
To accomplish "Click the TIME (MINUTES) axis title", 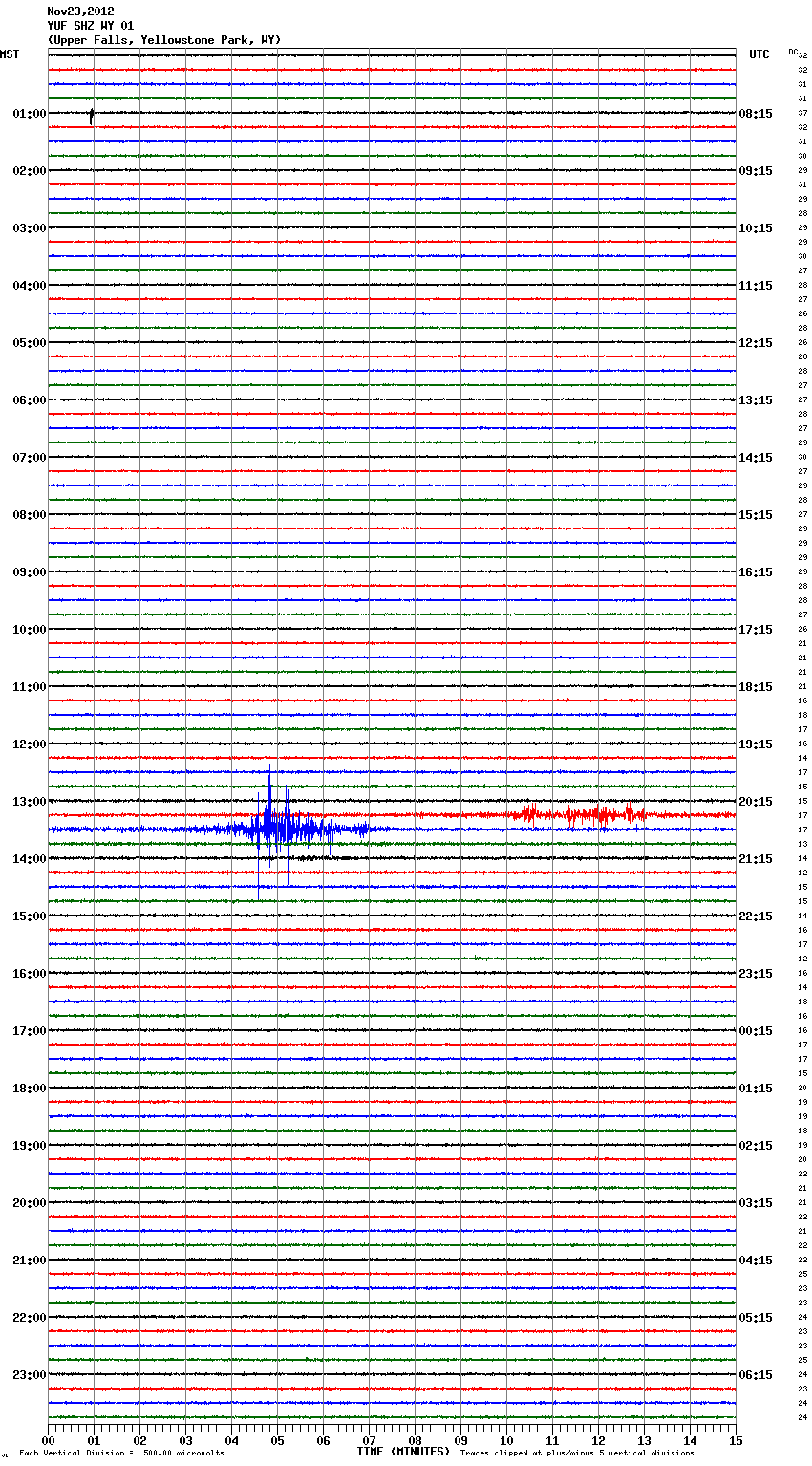I will 403,1452.
